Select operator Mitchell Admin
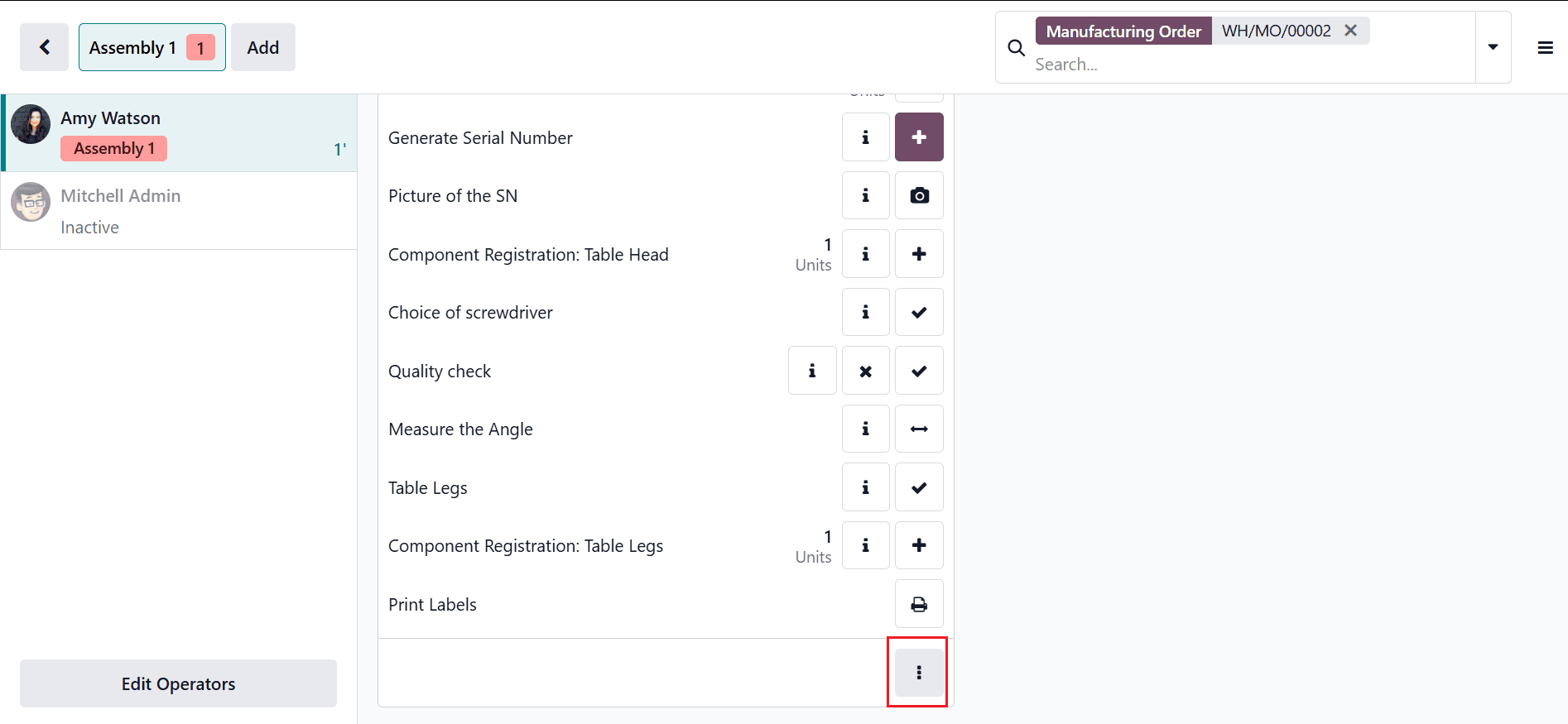The height and width of the screenshot is (724, 1568). [x=180, y=211]
